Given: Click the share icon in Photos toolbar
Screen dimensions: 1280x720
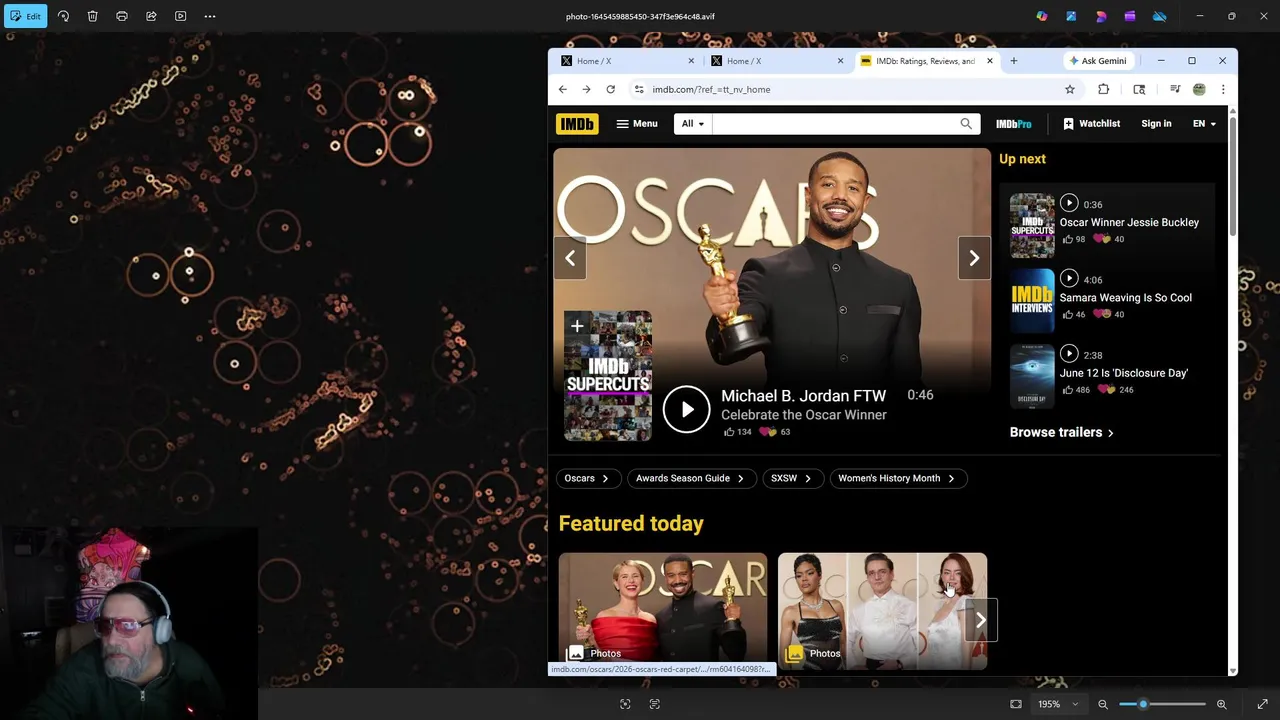Looking at the screenshot, I should 151,16.
